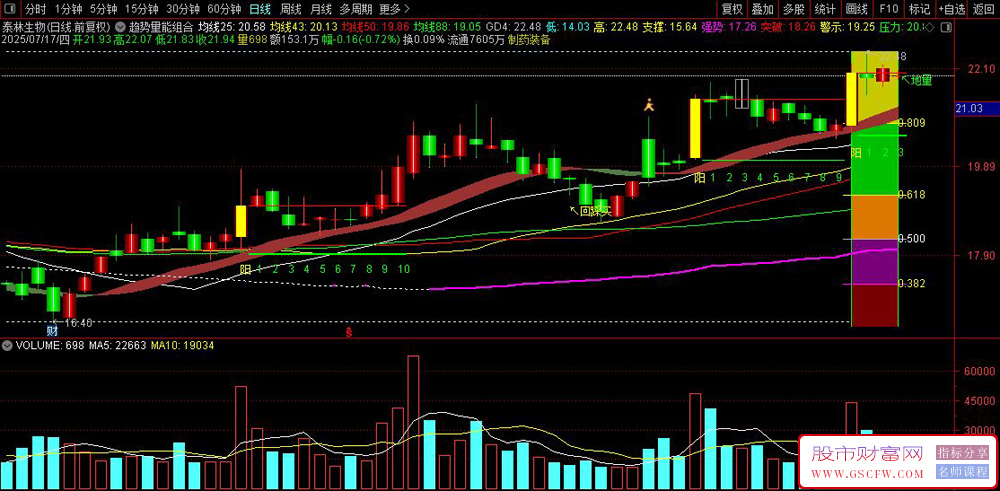Image resolution: width=1000 pixels, height=491 pixels.
Task: Click the 0.500 Fibonacci level label
Action: pos(911,238)
